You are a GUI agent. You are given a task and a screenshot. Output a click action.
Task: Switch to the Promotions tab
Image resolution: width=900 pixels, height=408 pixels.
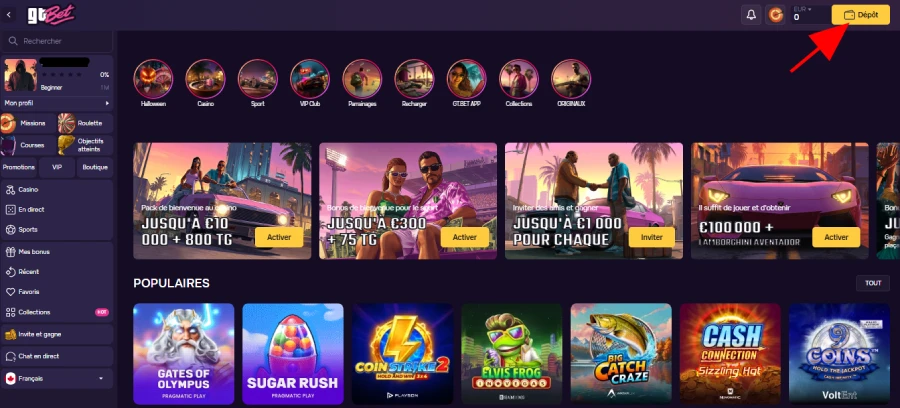click(x=18, y=168)
